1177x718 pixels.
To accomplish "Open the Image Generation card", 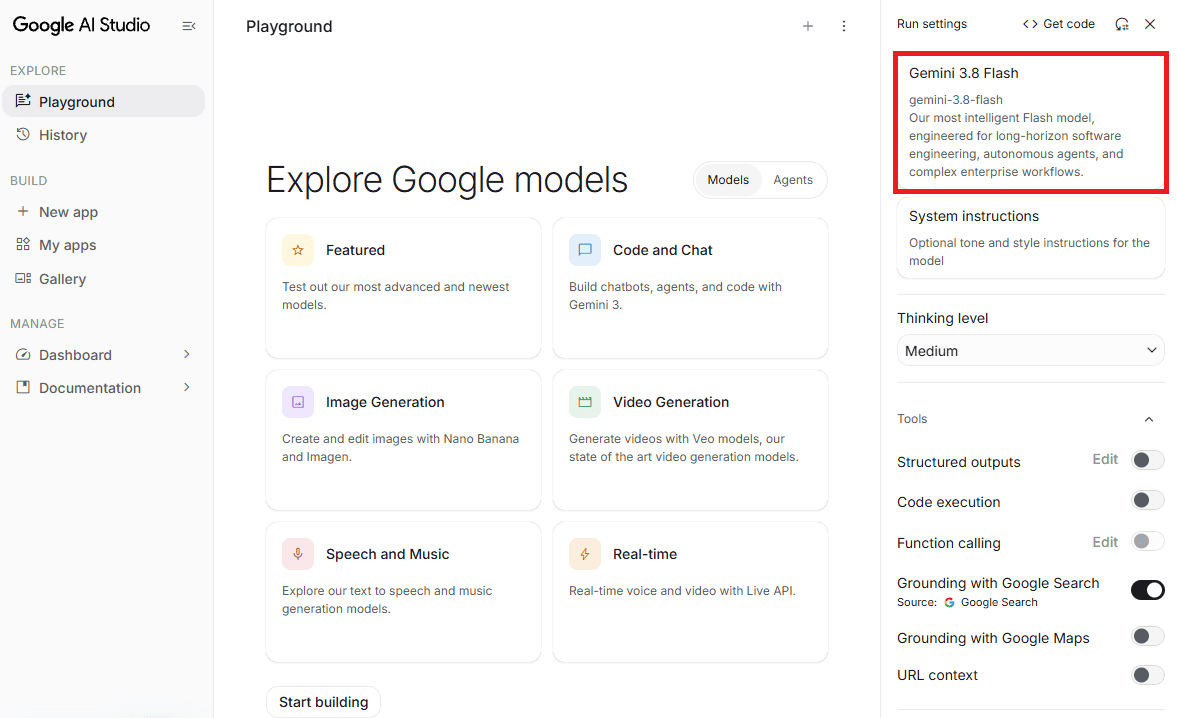I will pos(403,440).
